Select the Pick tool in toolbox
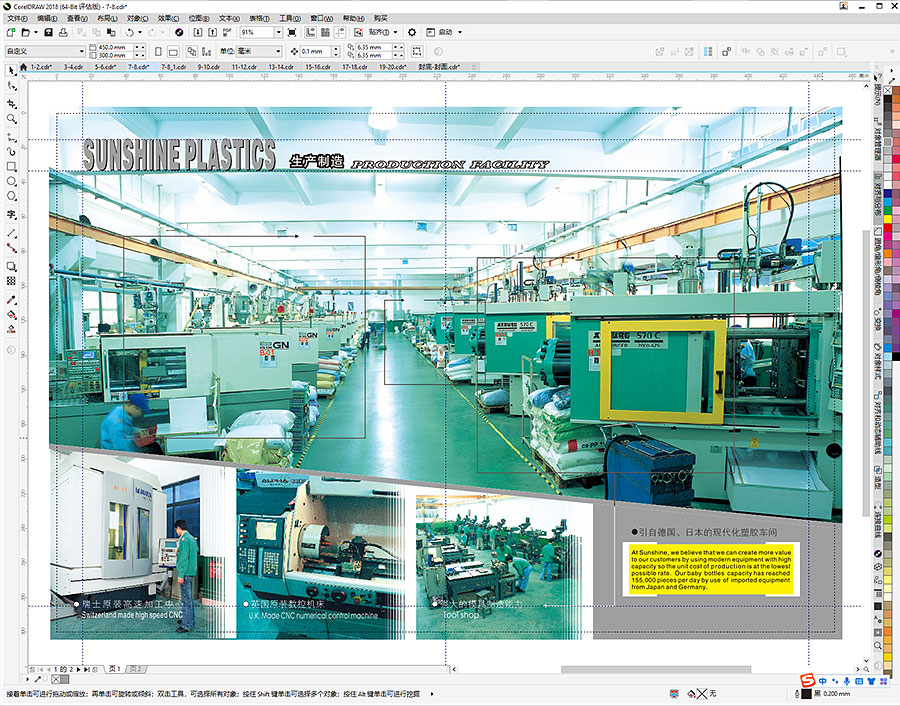Screen dimensions: 900x706 pos(11,70)
